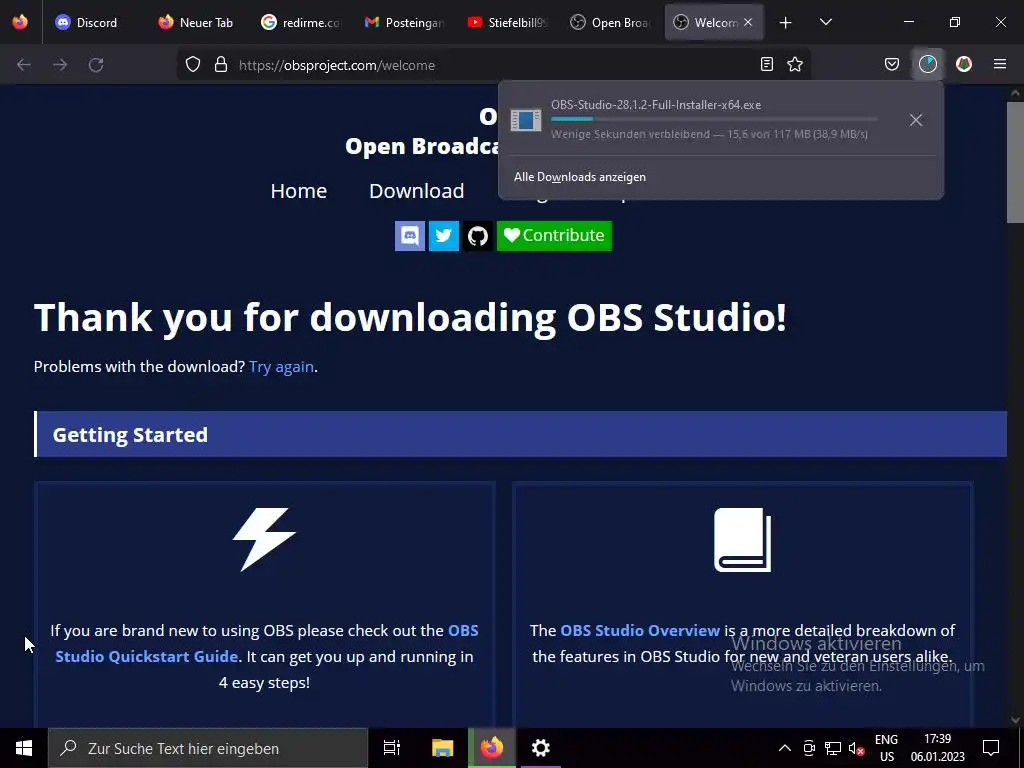Screen dimensions: 1024x768
Task: Show hidden system tray icons
Action: point(785,748)
